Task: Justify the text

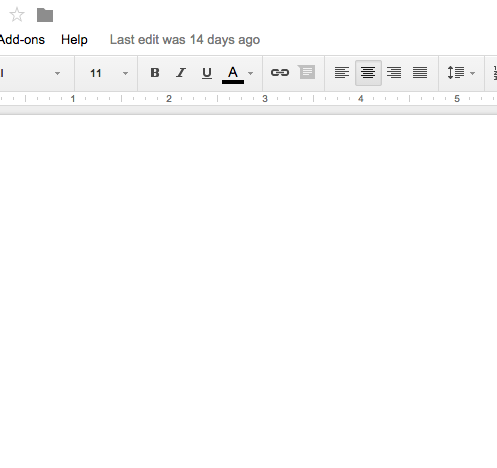Action: coord(420,73)
